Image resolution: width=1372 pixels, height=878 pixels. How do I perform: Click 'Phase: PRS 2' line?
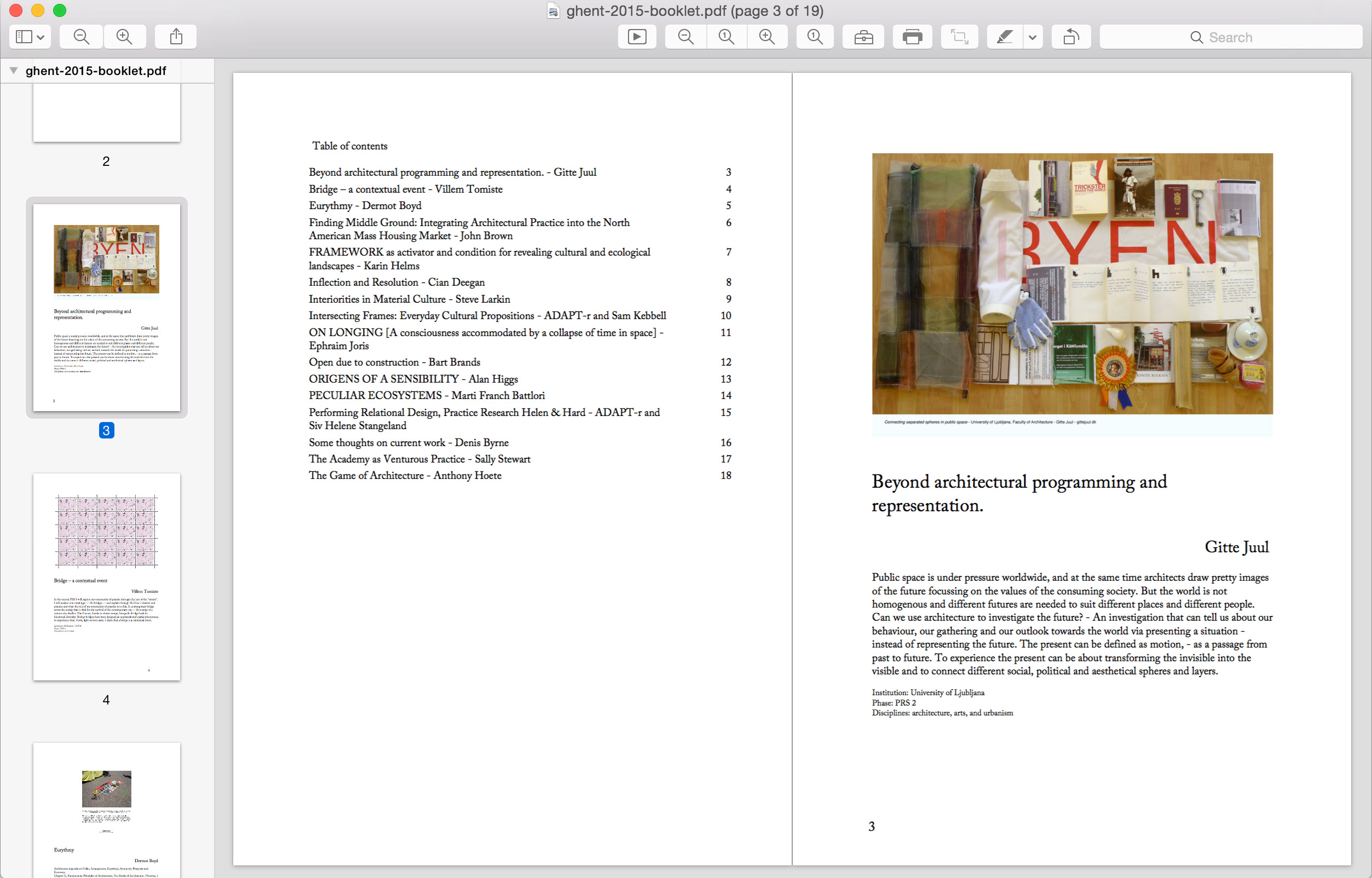[x=893, y=703]
